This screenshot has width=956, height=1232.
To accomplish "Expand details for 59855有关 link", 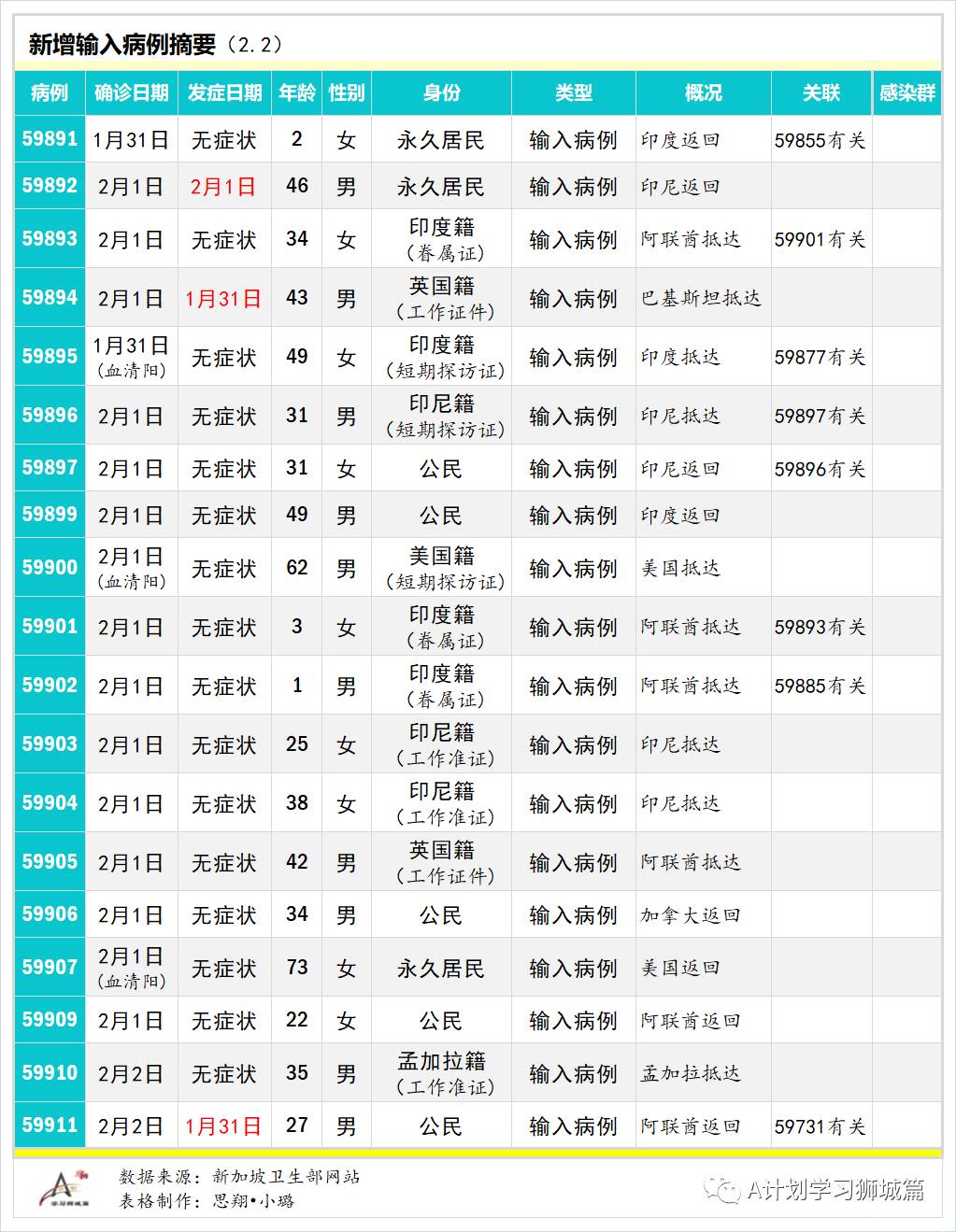I will (x=820, y=141).
